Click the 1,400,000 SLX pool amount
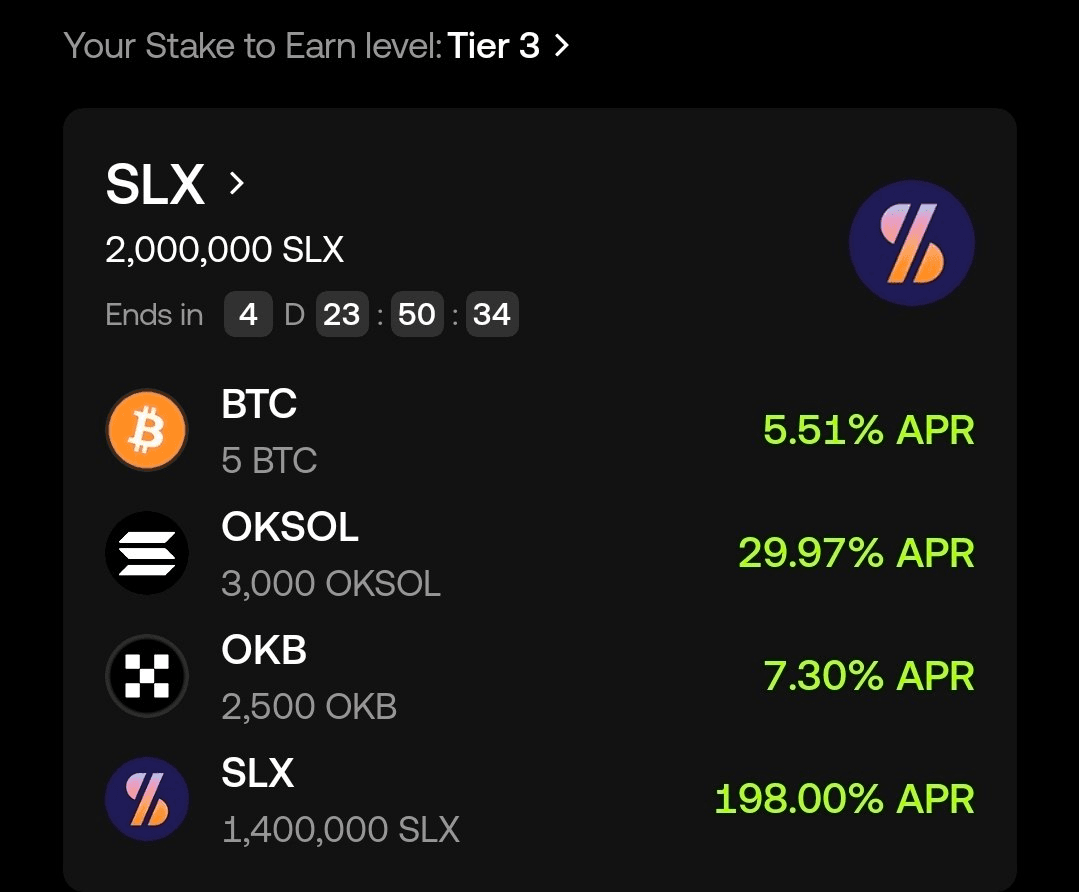This screenshot has height=892, width=1079. click(341, 829)
